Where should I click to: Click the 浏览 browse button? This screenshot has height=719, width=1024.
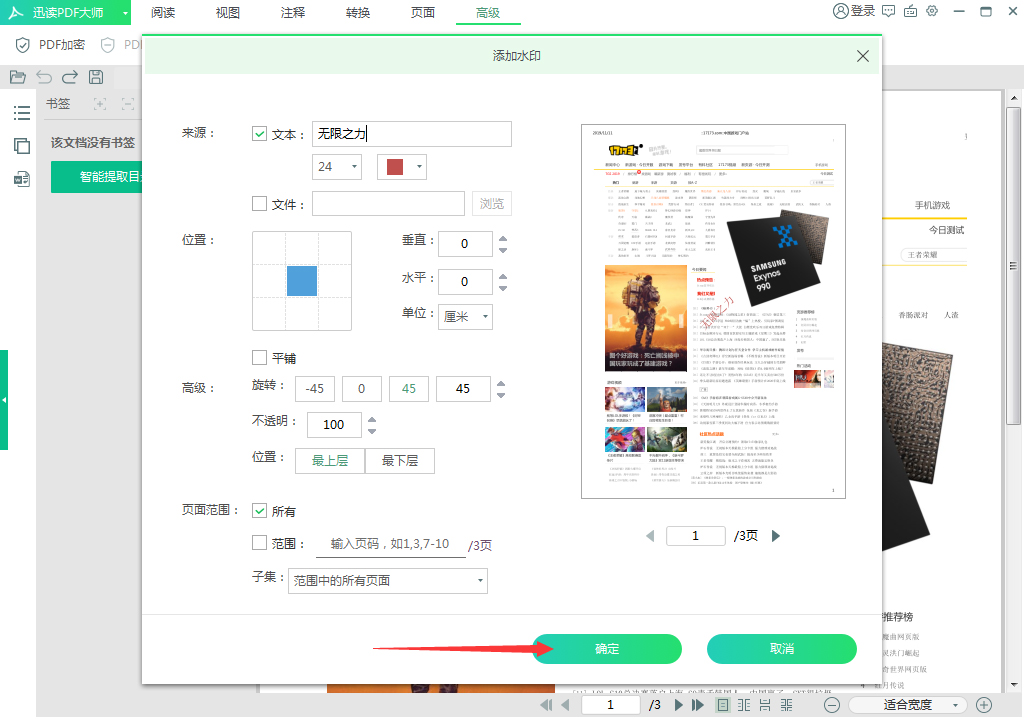491,203
